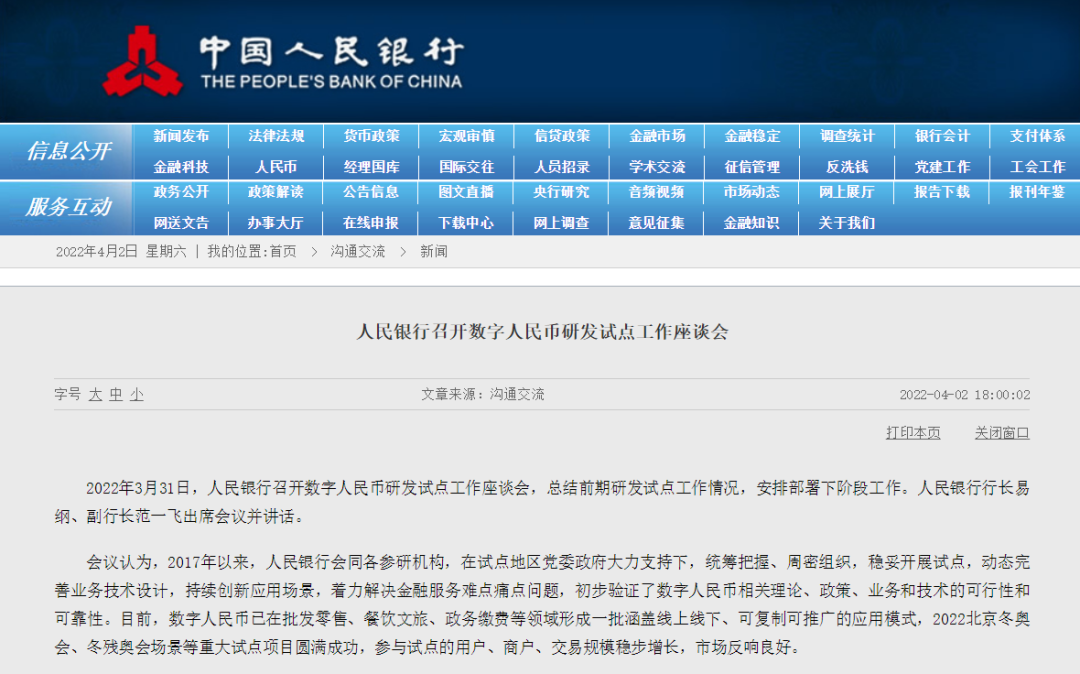Set font size to large (大)
Screen dimensions: 1080x674
95,395
